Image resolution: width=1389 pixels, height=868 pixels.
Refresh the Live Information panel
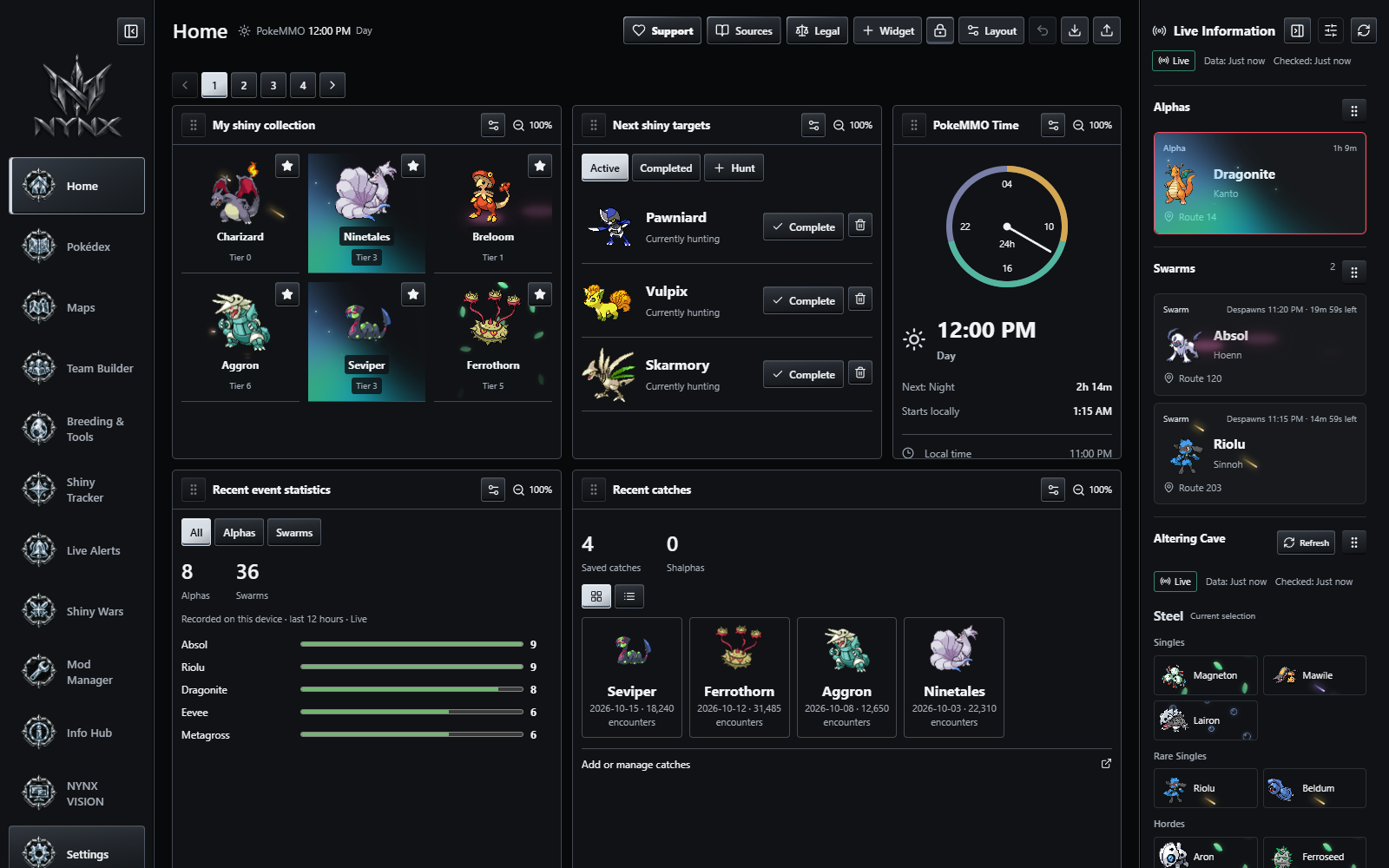pyautogui.click(x=1364, y=30)
